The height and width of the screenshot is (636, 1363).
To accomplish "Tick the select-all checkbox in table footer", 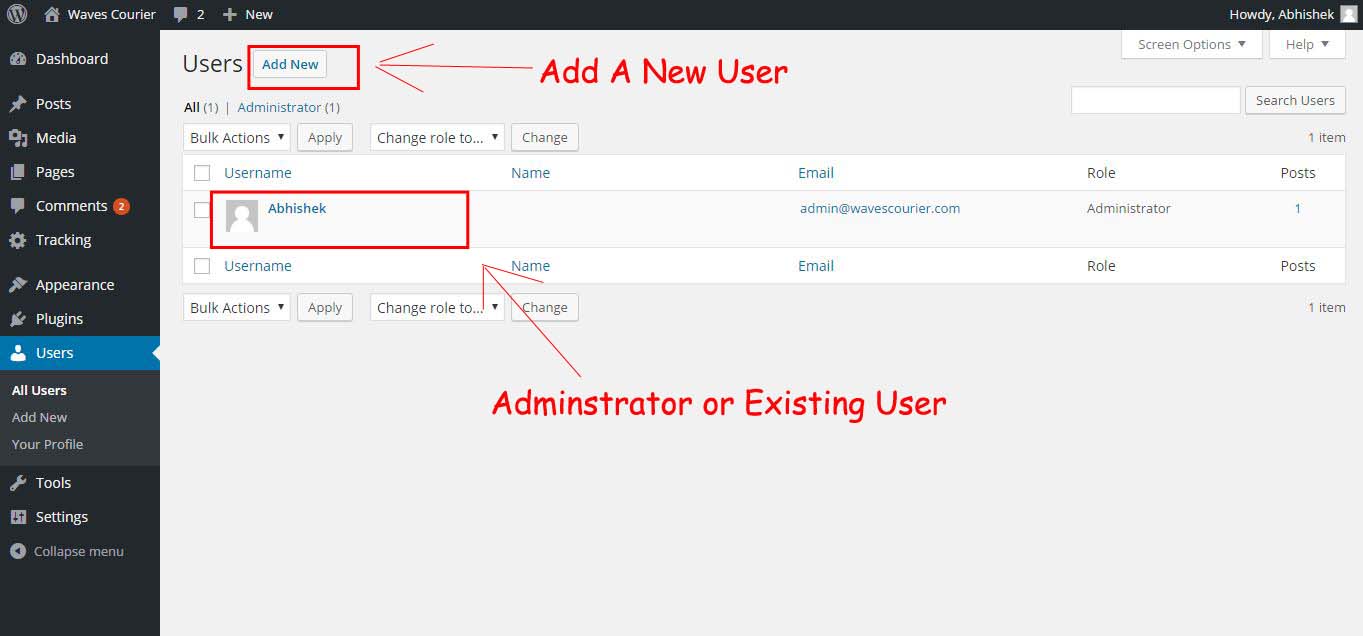I will (202, 266).
